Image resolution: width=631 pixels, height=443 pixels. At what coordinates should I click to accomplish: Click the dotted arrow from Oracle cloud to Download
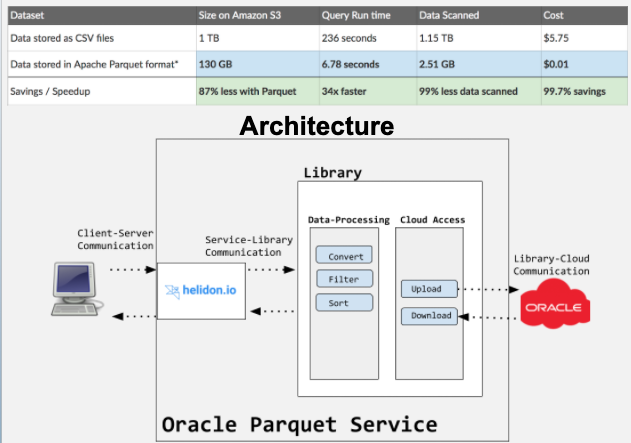click(488, 317)
